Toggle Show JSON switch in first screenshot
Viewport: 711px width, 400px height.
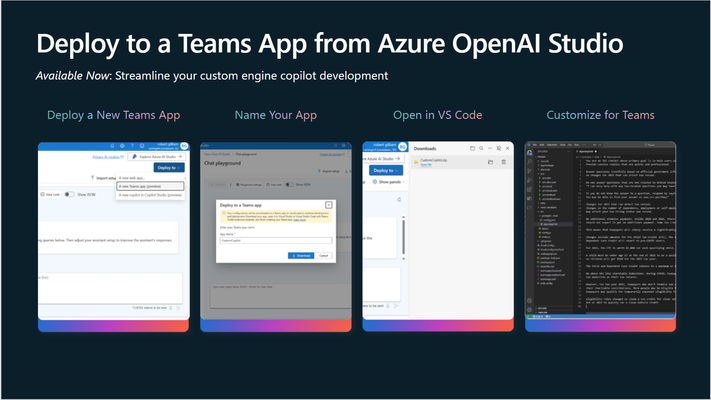pos(69,194)
